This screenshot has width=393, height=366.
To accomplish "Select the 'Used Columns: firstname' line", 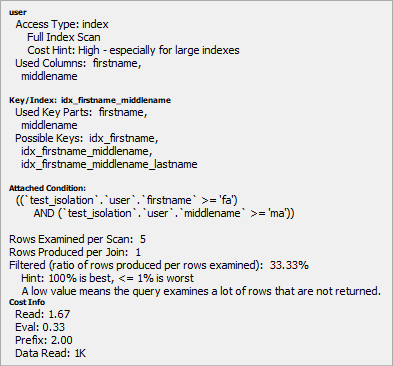I will pyautogui.click(x=78, y=63).
